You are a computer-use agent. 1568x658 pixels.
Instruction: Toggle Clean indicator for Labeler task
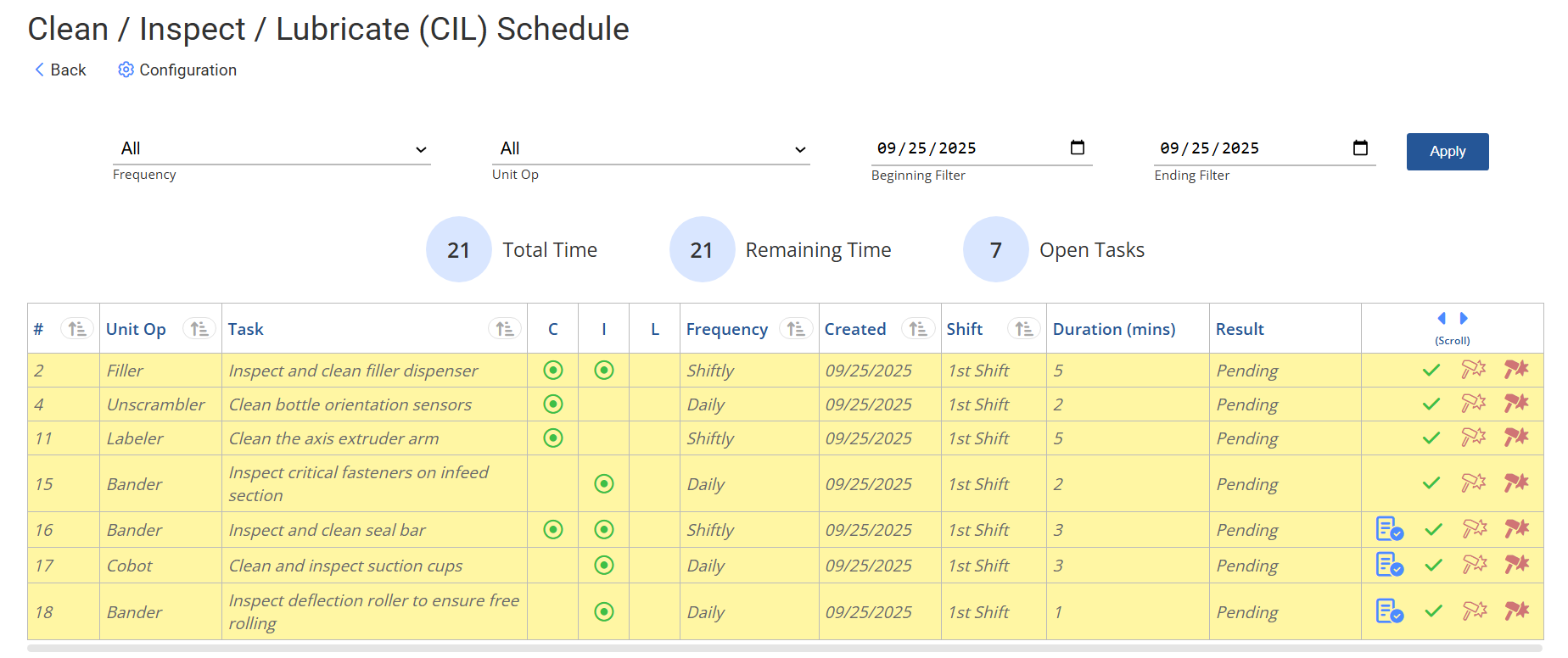coord(553,438)
